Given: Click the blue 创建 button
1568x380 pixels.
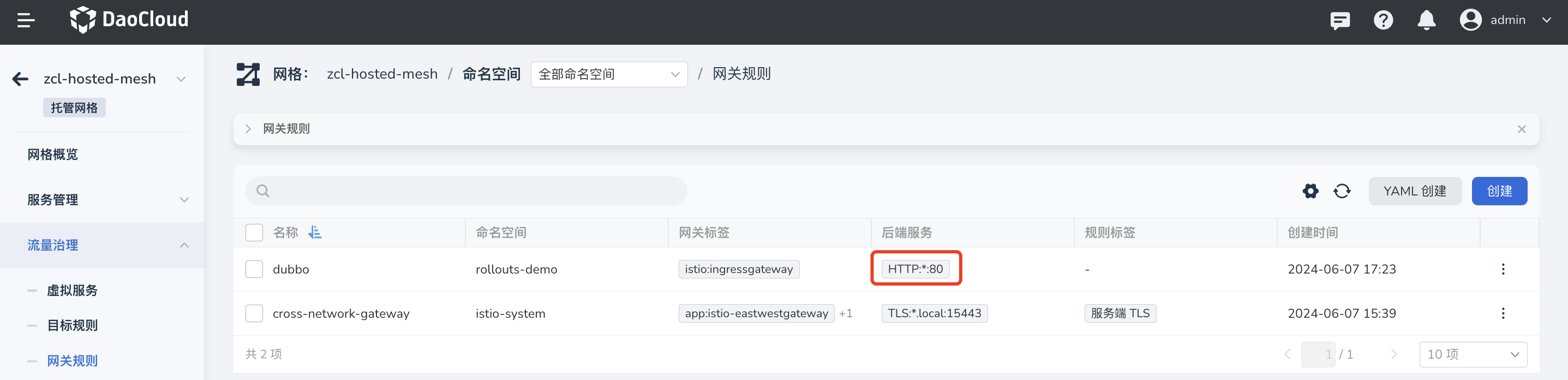Looking at the screenshot, I should pos(1499,191).
